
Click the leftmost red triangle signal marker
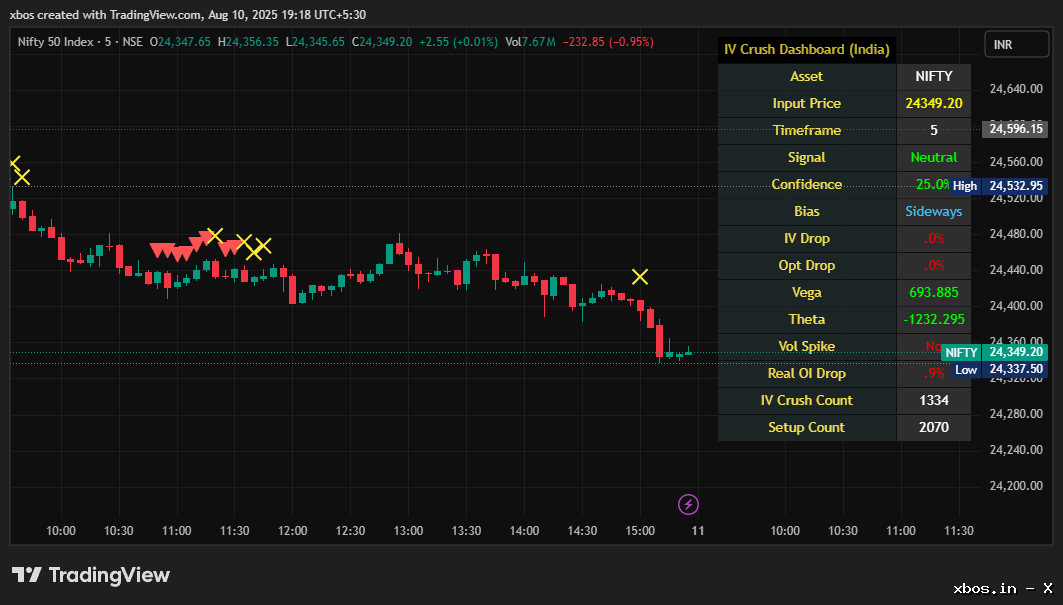[155, 249]
